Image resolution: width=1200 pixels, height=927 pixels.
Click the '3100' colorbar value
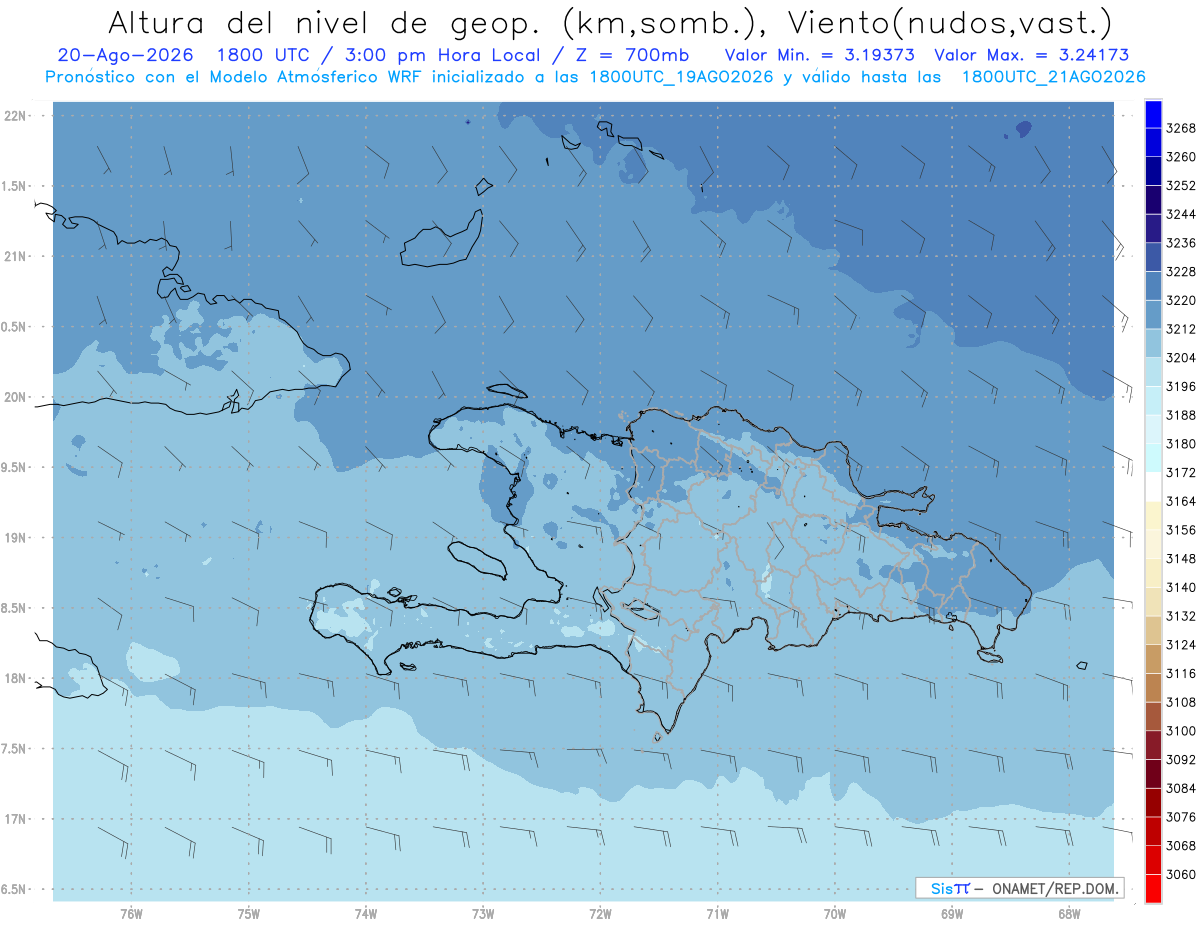[1181, 730]
